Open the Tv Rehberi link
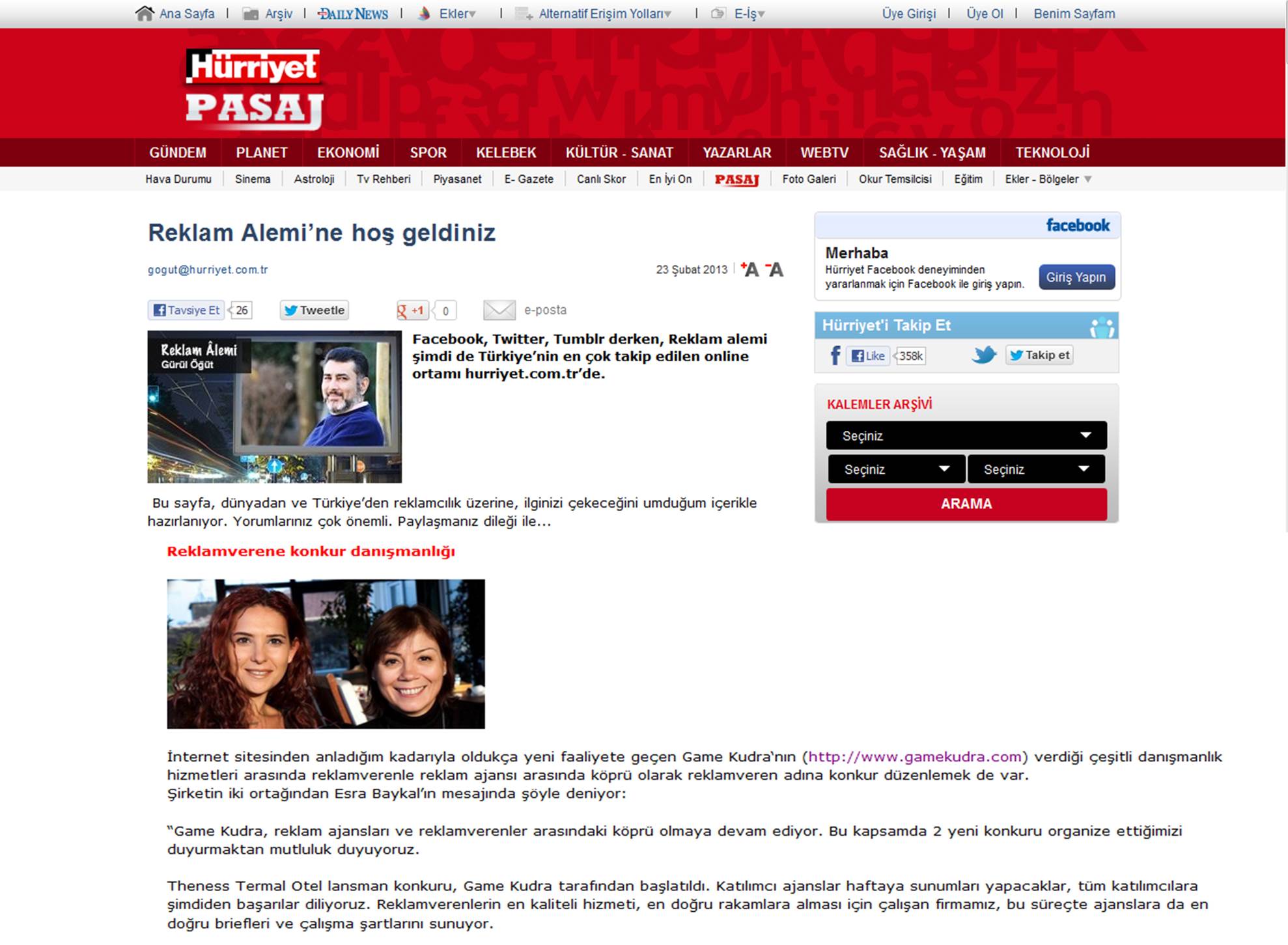Viewport: 1288px width, 945px height. [384, 179]
